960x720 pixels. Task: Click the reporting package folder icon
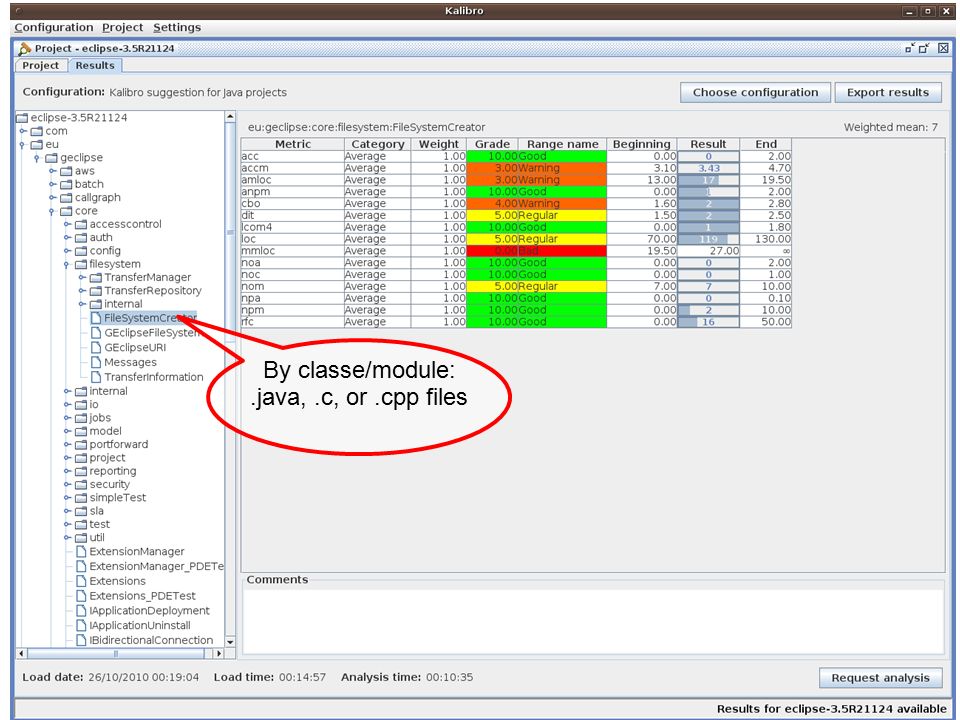click(x=81, y=471)
